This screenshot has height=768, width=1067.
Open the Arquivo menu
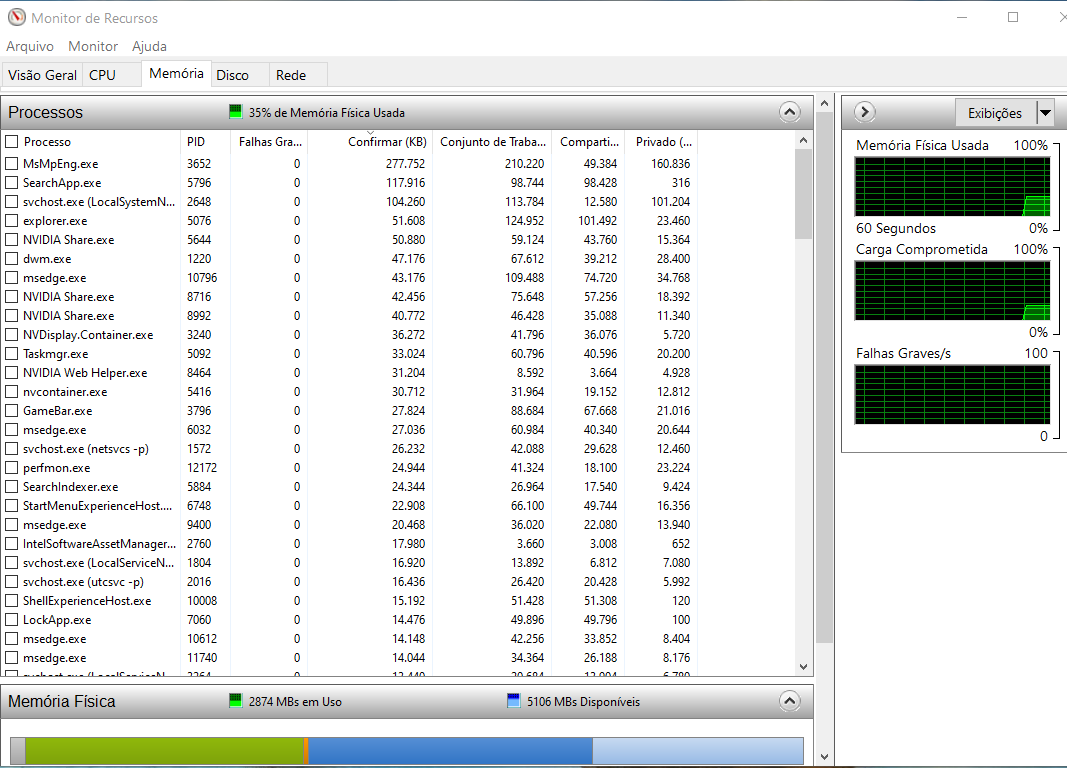coord(30,46)
